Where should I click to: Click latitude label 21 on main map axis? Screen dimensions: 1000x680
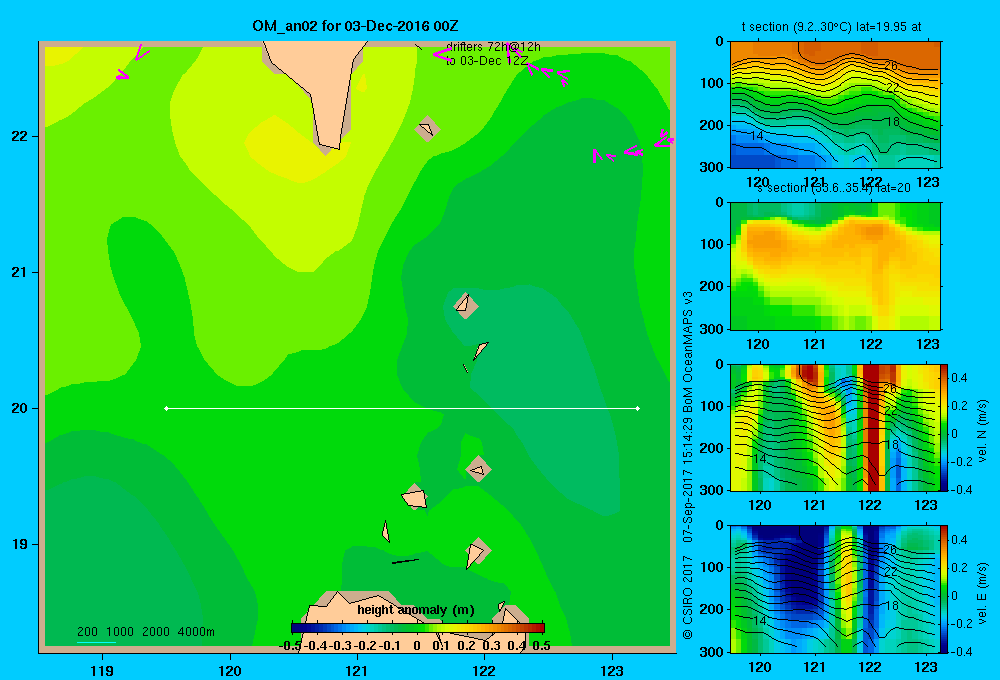point(20,272)
